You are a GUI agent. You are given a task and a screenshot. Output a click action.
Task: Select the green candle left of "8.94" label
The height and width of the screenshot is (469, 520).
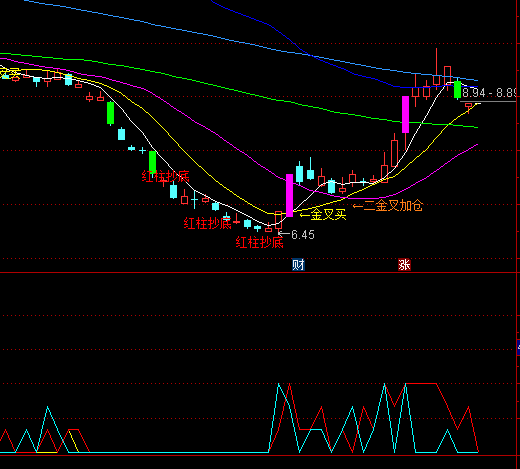click(458, 90)
